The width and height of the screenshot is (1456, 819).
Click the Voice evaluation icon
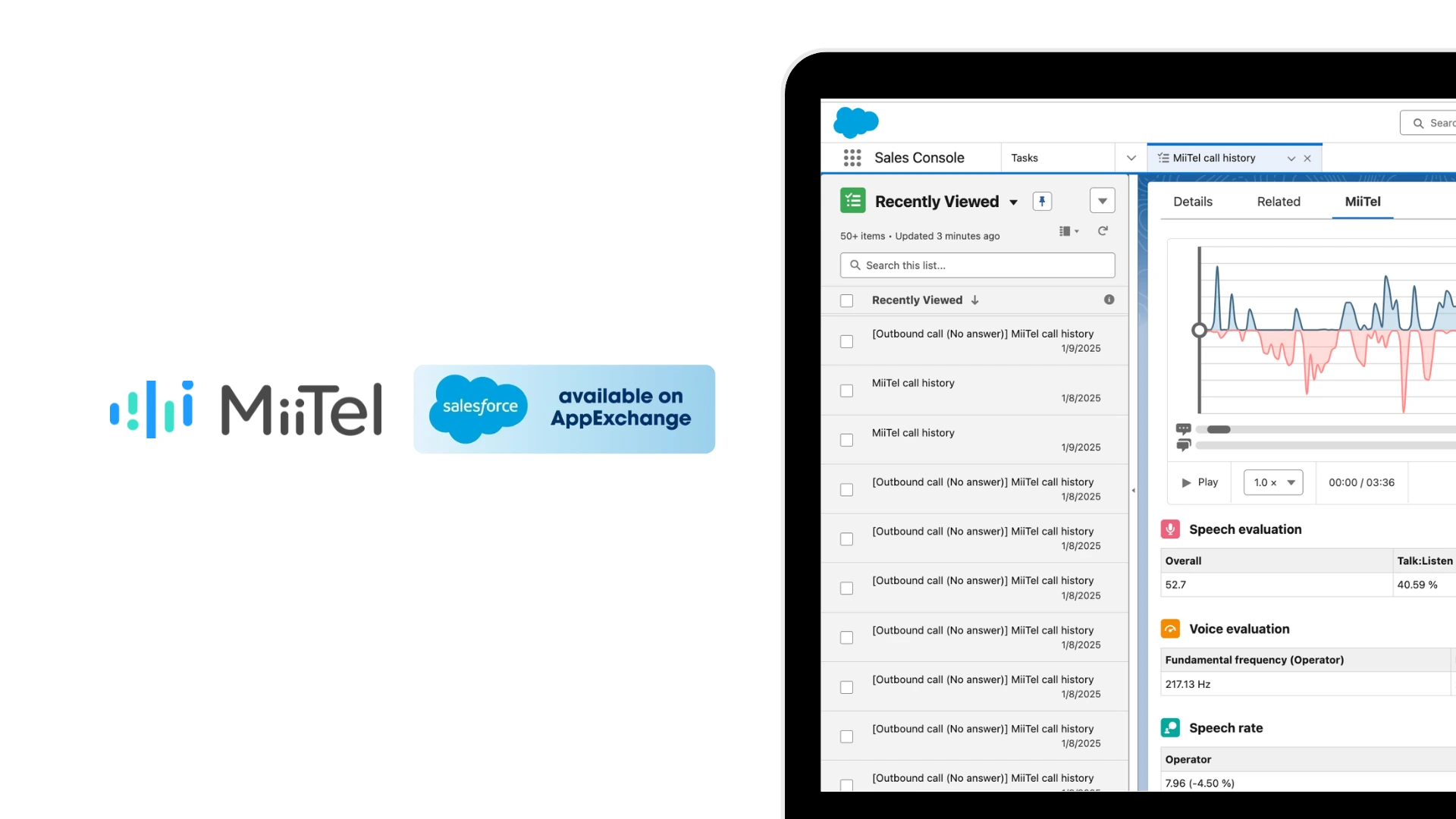(x=1170, y=628)
